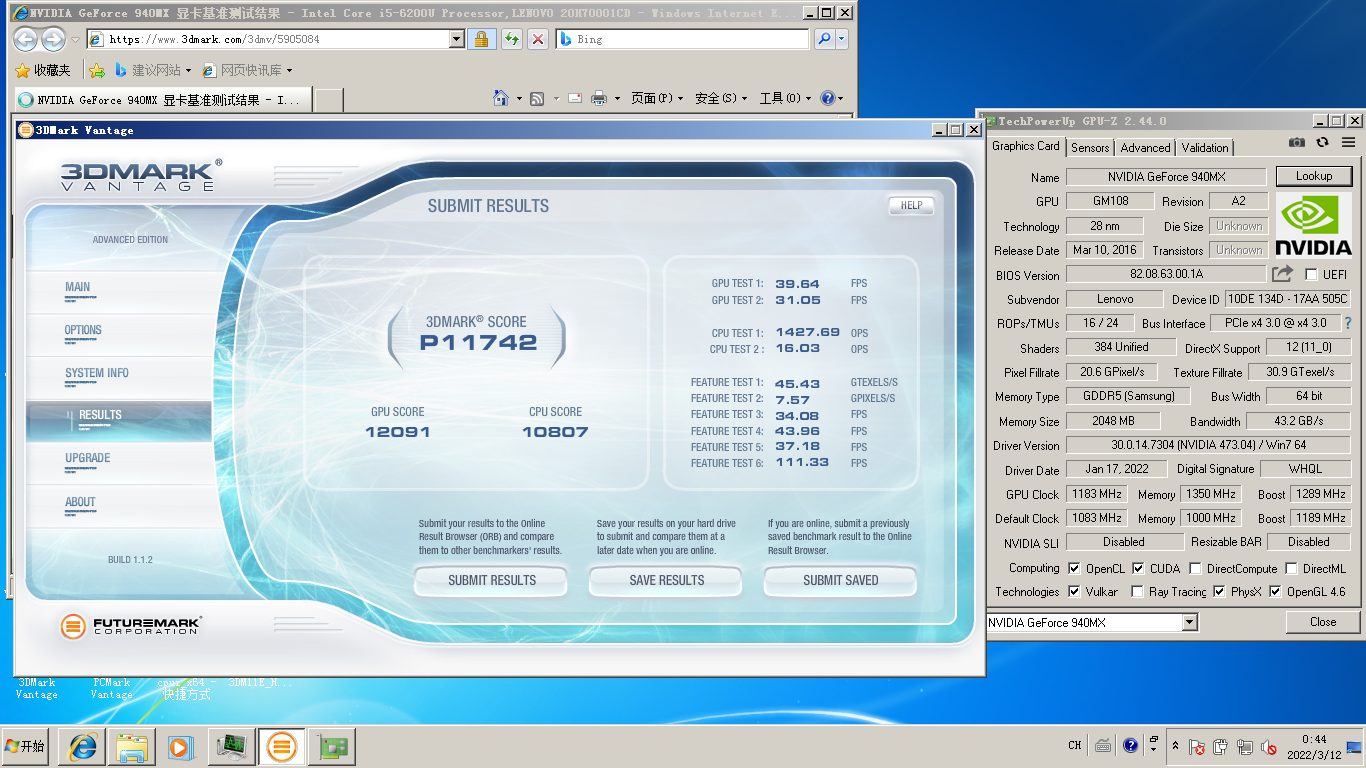Toggle the DirectCompute checkbox
The image size is (1366, 768).
(x=1195, y=568)
